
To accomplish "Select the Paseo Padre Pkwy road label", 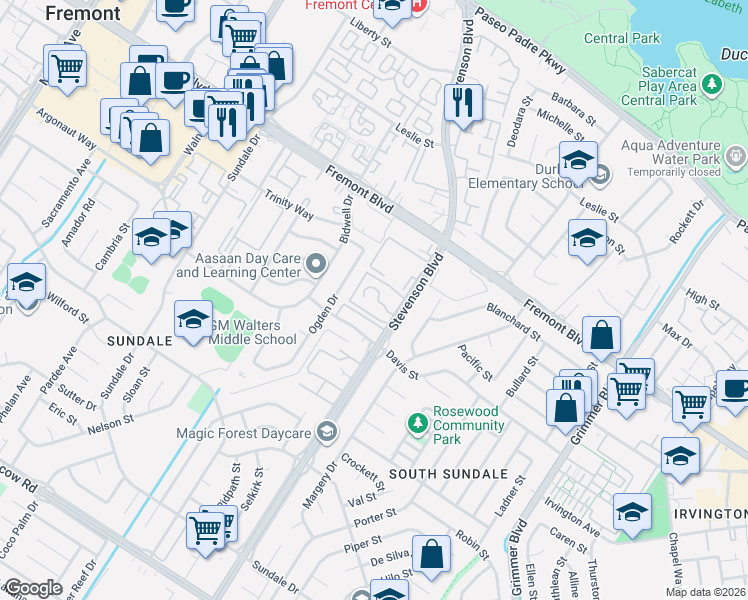I will click(520, 40).
